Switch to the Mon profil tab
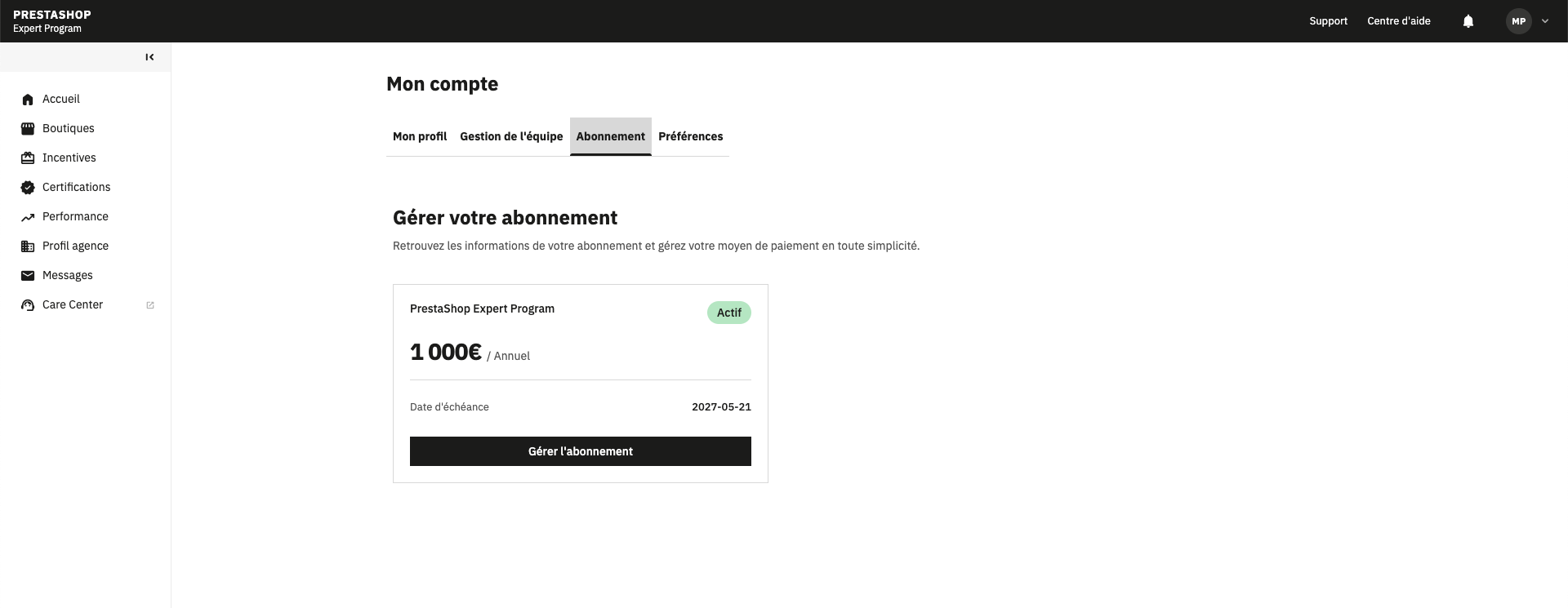 coord(420,136)
